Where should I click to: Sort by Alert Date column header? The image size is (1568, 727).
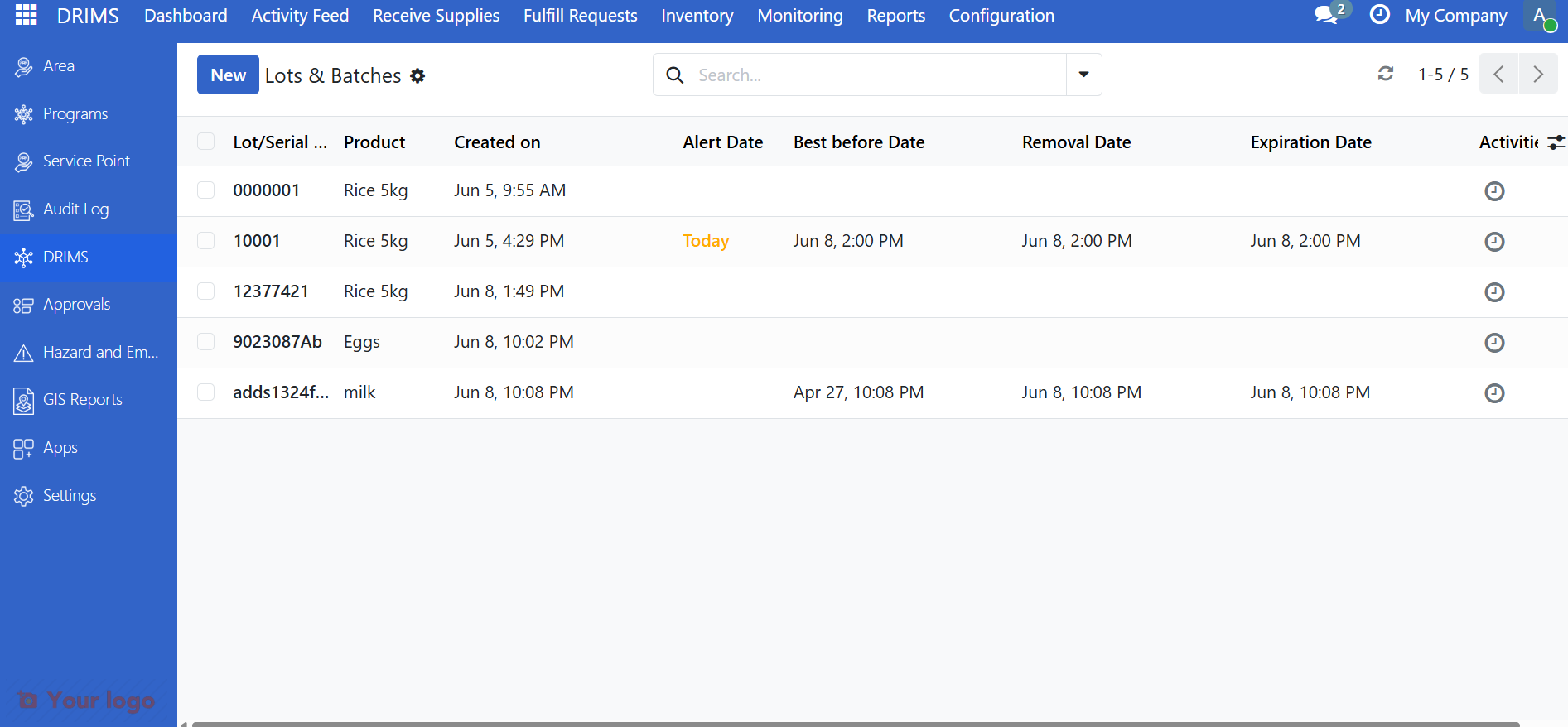coord(723,142)
